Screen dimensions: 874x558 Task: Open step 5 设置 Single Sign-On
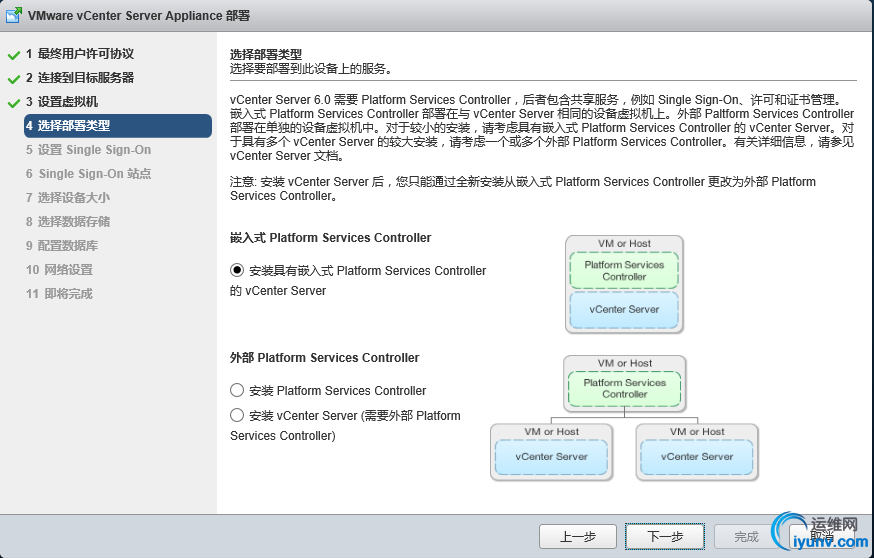(88, 150)
